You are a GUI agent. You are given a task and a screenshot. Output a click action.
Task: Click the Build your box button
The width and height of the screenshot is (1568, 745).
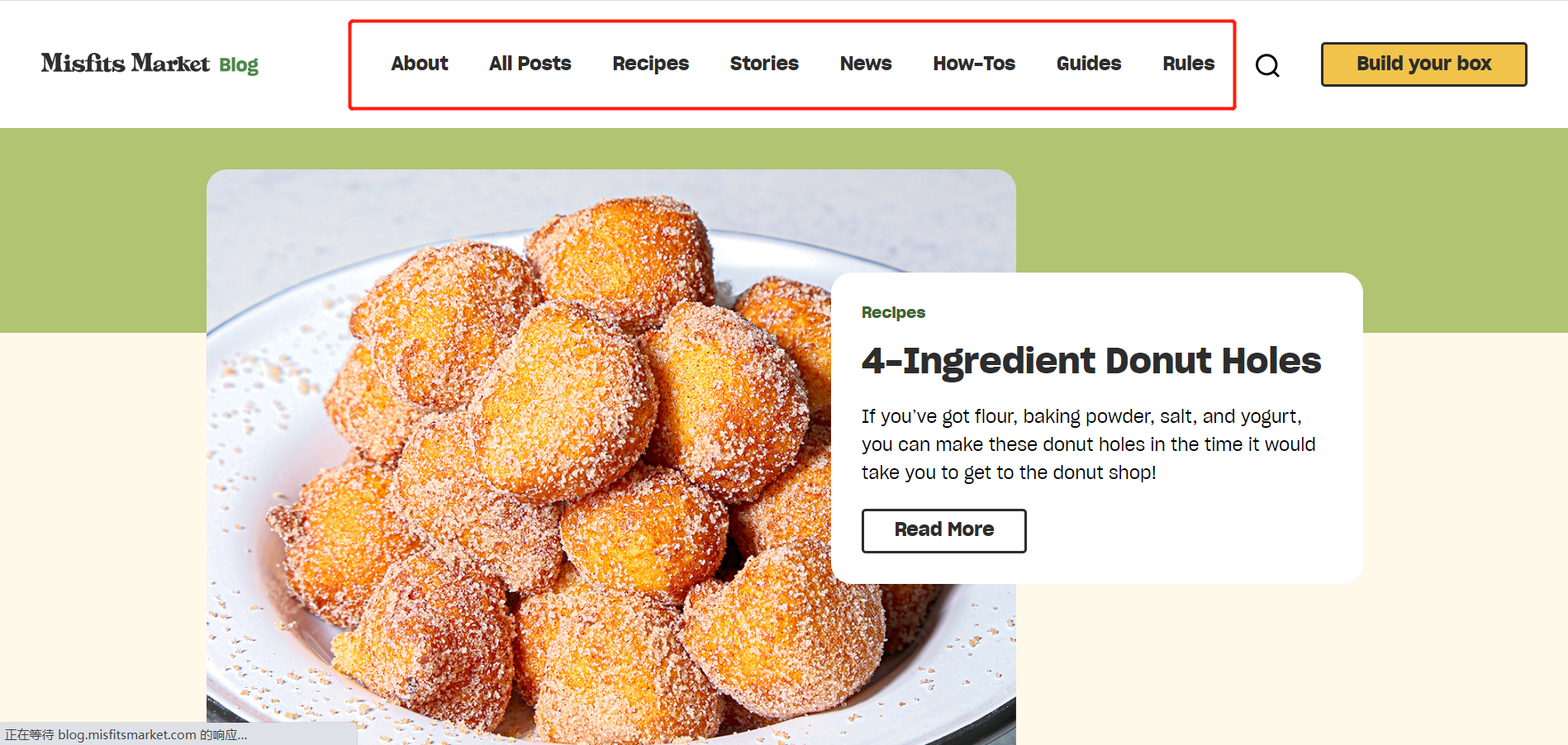pos(1423,64)
